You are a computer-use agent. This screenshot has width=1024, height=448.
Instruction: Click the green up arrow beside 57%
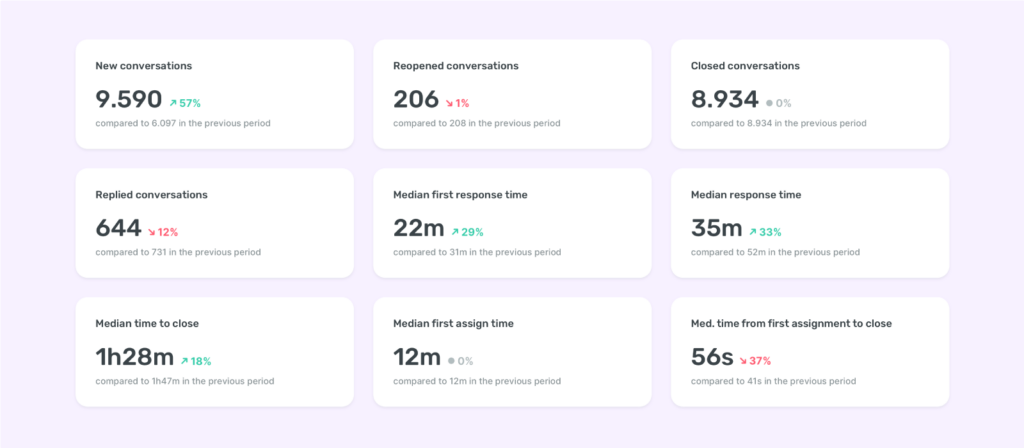coord(173,103)
